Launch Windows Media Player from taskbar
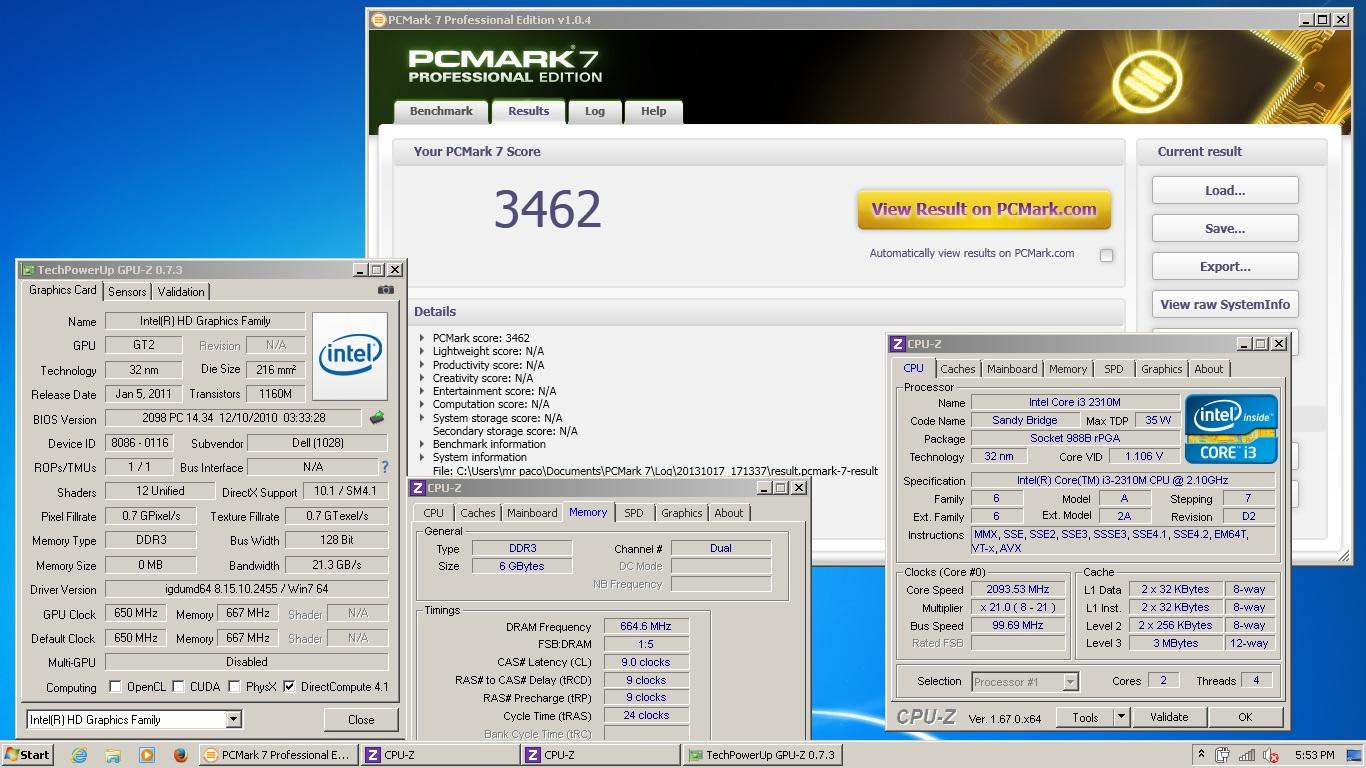The image size is (1366, 768). point(147,755)
